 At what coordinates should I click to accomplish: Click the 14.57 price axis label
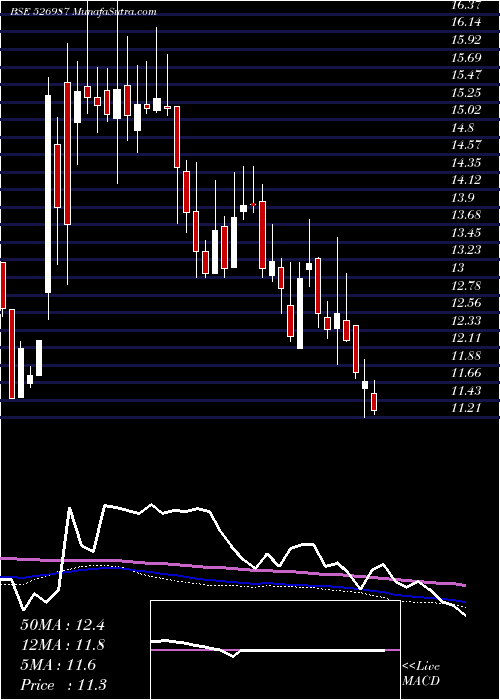[466, 145]
